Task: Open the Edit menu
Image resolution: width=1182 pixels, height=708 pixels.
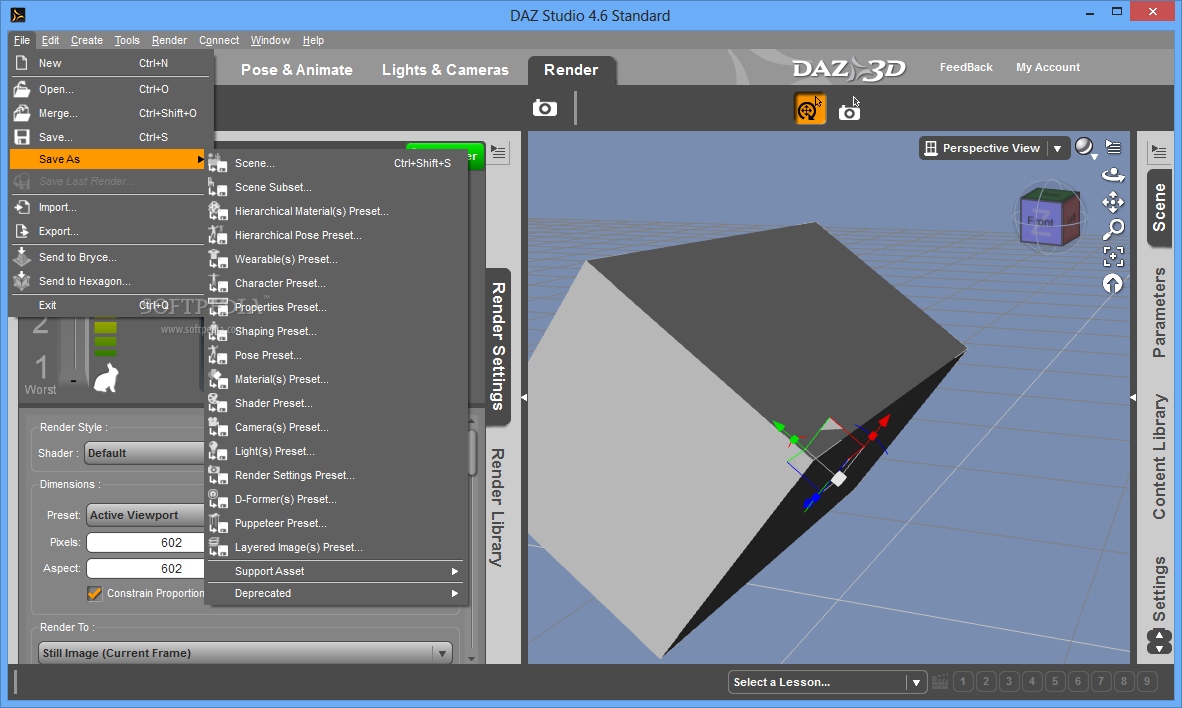Action: (51, 41)
